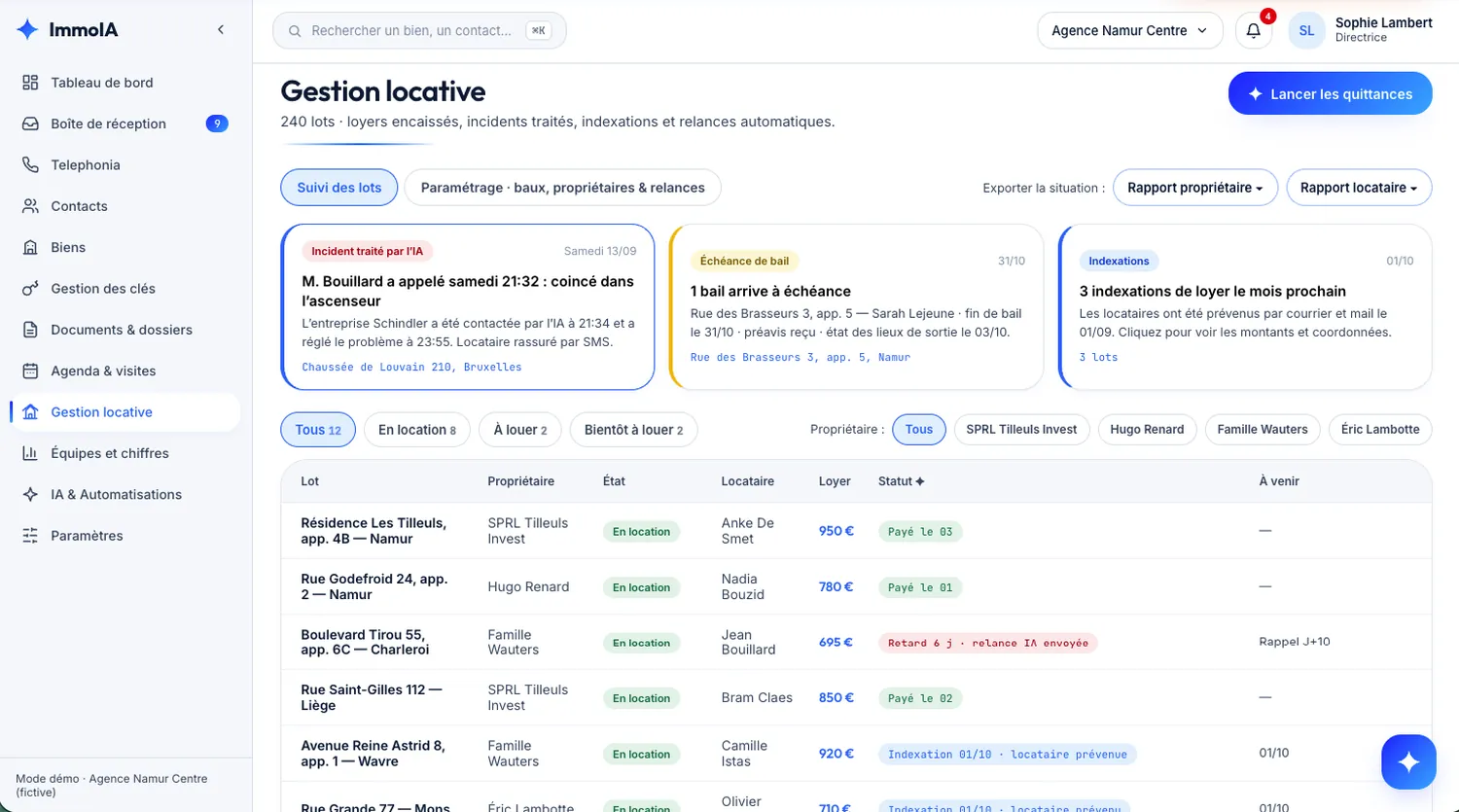Click the Équipes et chiffres chart icon
1459x812 pixels.
30,453
